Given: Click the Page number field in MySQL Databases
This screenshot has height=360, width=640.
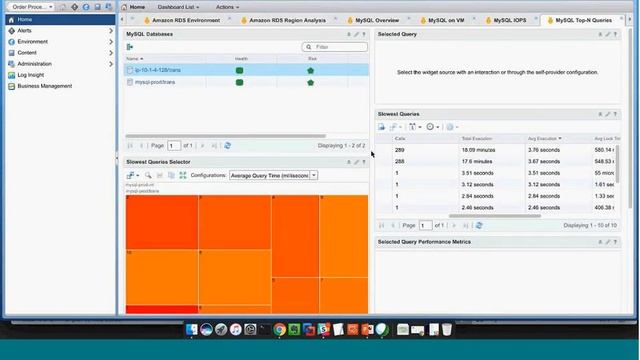Looking at the screenshot, I should 174,146.
